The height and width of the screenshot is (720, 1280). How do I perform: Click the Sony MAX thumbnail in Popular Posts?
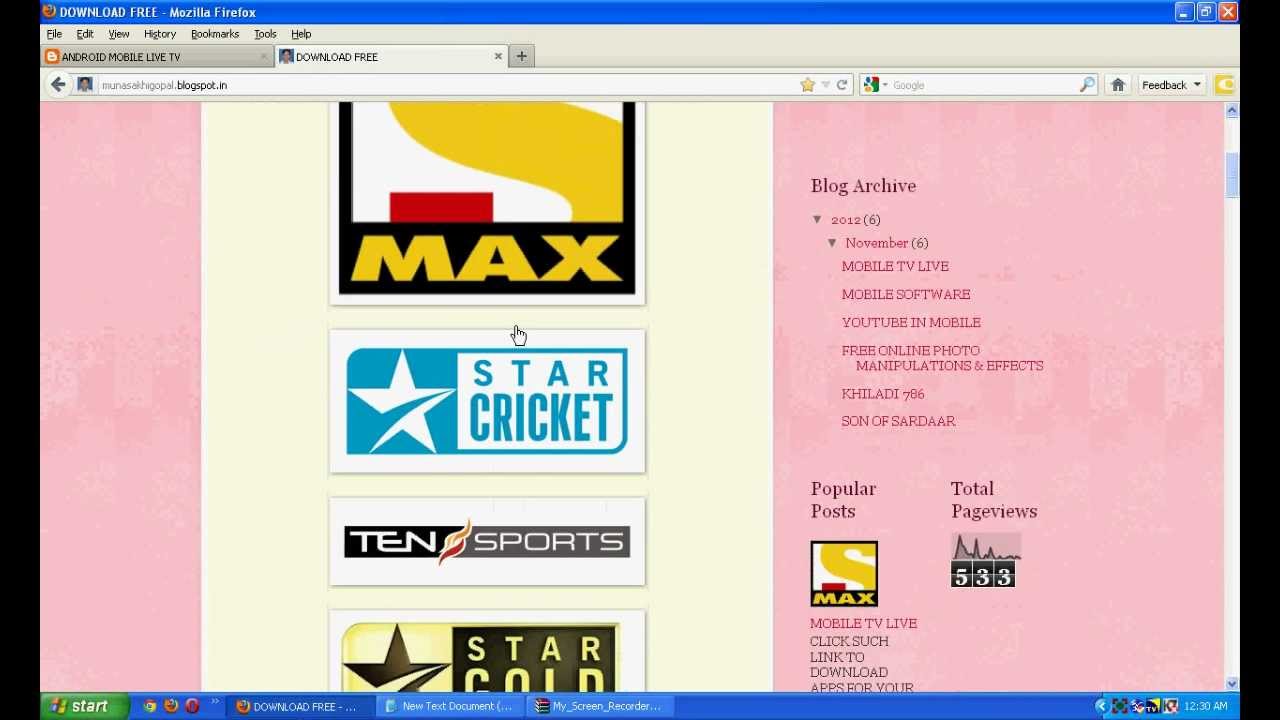tap(844, 574)
